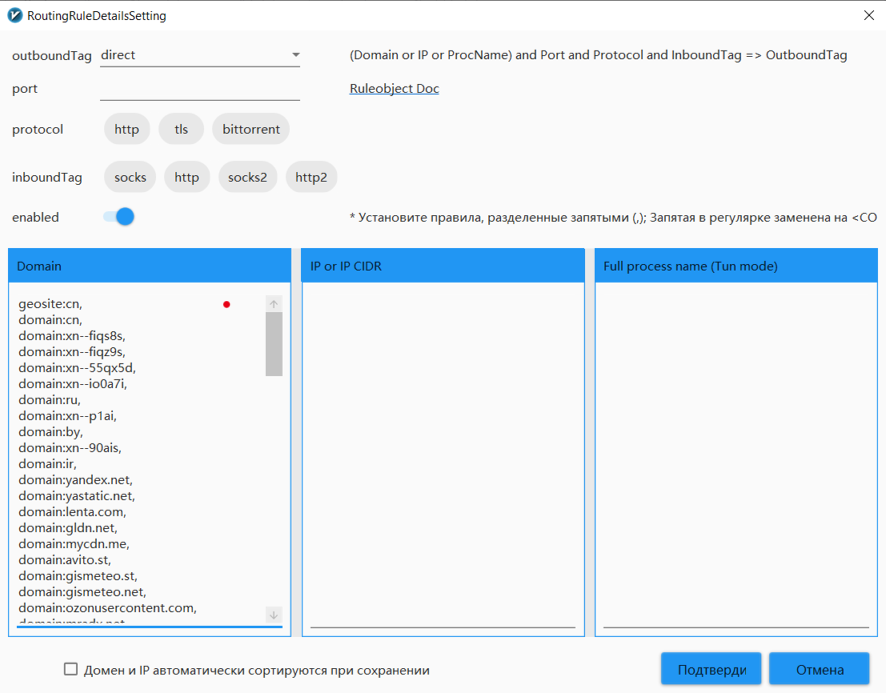Click the v2rayN app icon in title bar
This screenshot has width=886, height=693.
tap(15, 16)
